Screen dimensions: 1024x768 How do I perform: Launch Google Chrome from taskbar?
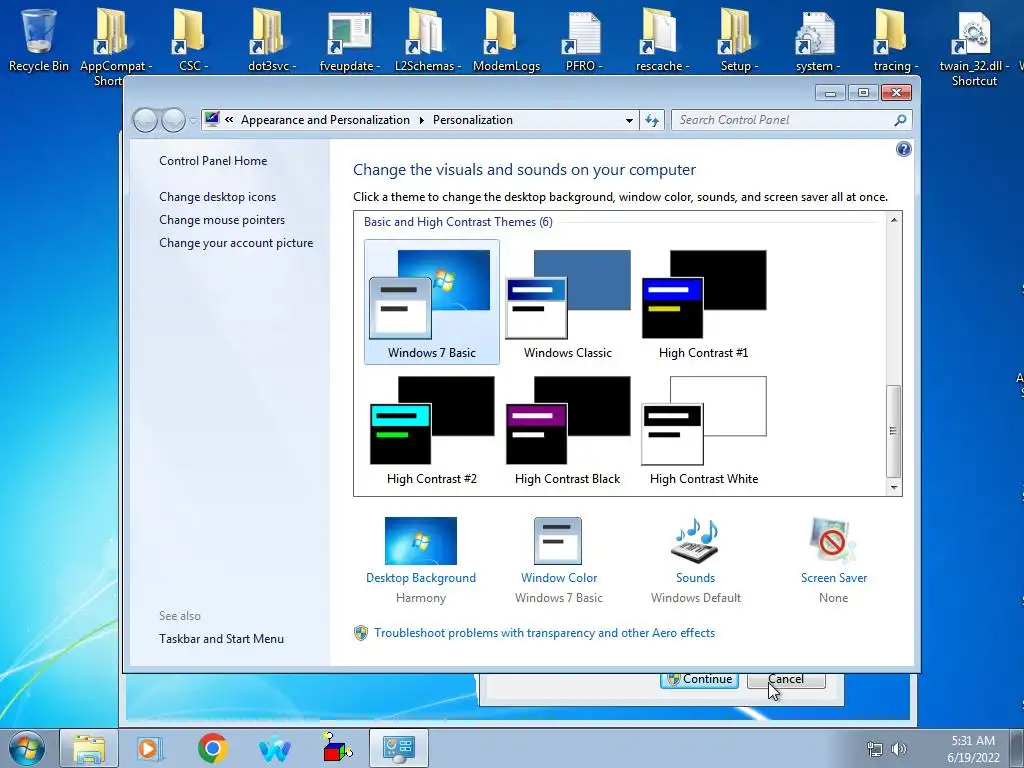pos(212,748)
